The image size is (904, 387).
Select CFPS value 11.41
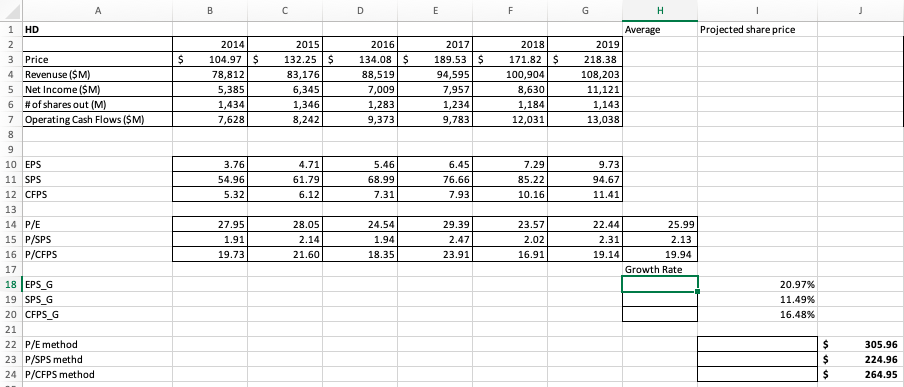(585, 194)
